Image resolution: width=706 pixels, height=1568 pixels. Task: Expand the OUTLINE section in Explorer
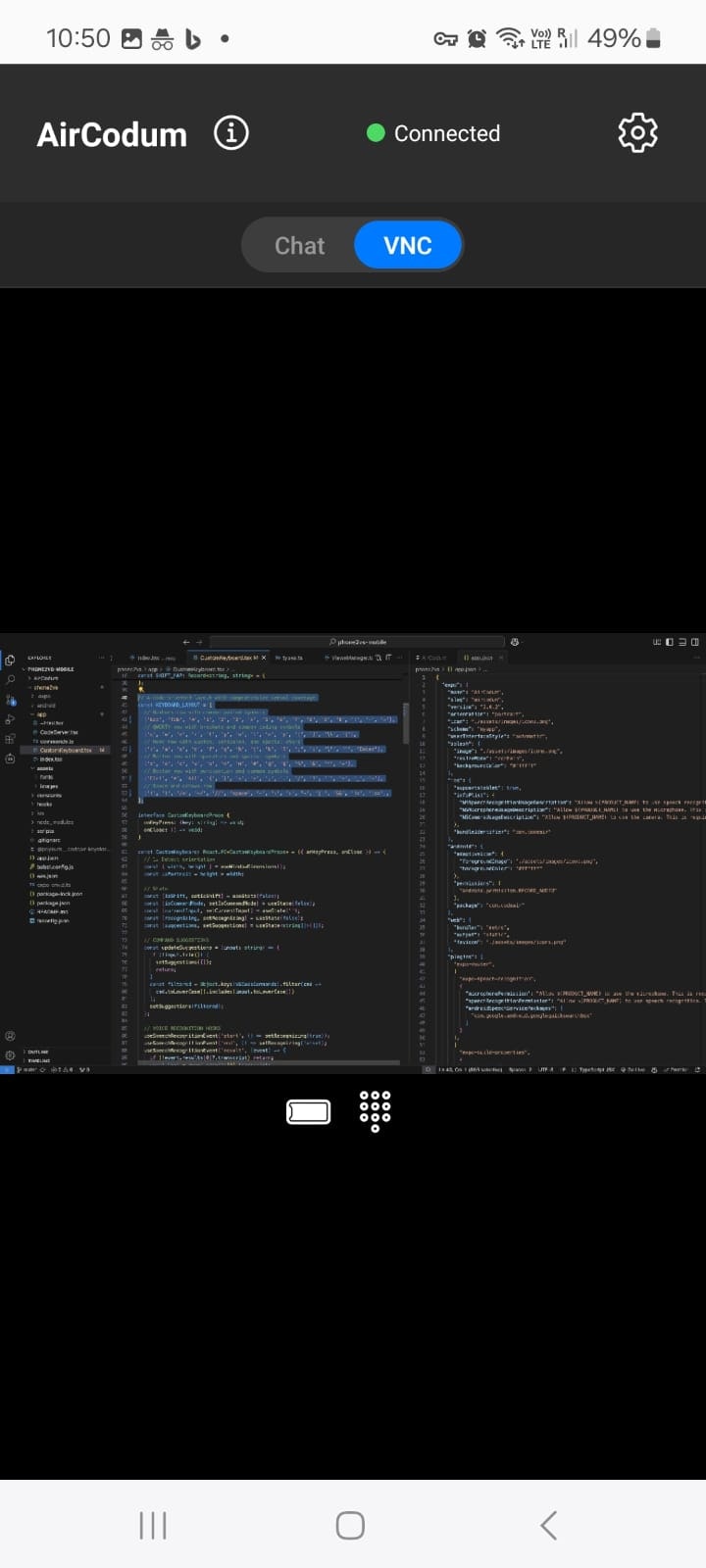[x=37, y=1052]
